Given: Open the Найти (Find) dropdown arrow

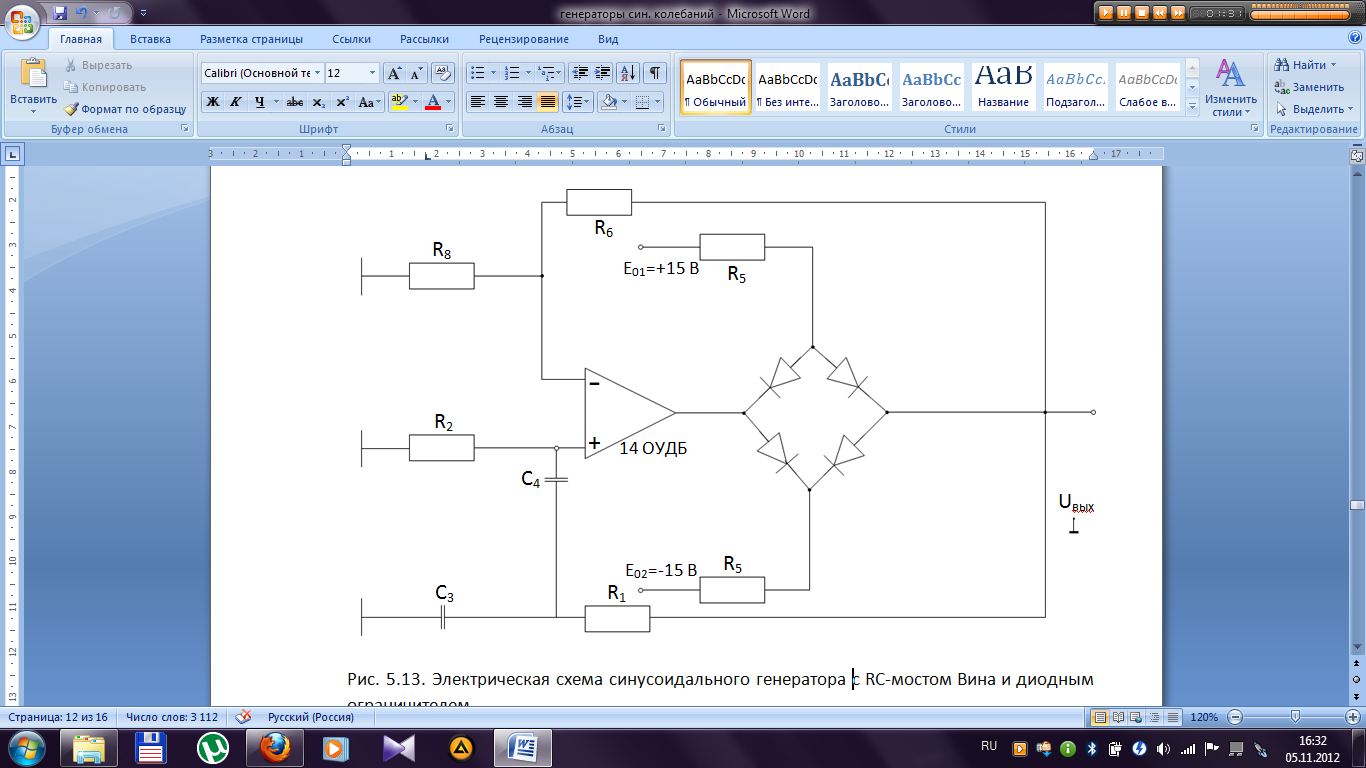Looking at the screenshot, I should 1334,65.
